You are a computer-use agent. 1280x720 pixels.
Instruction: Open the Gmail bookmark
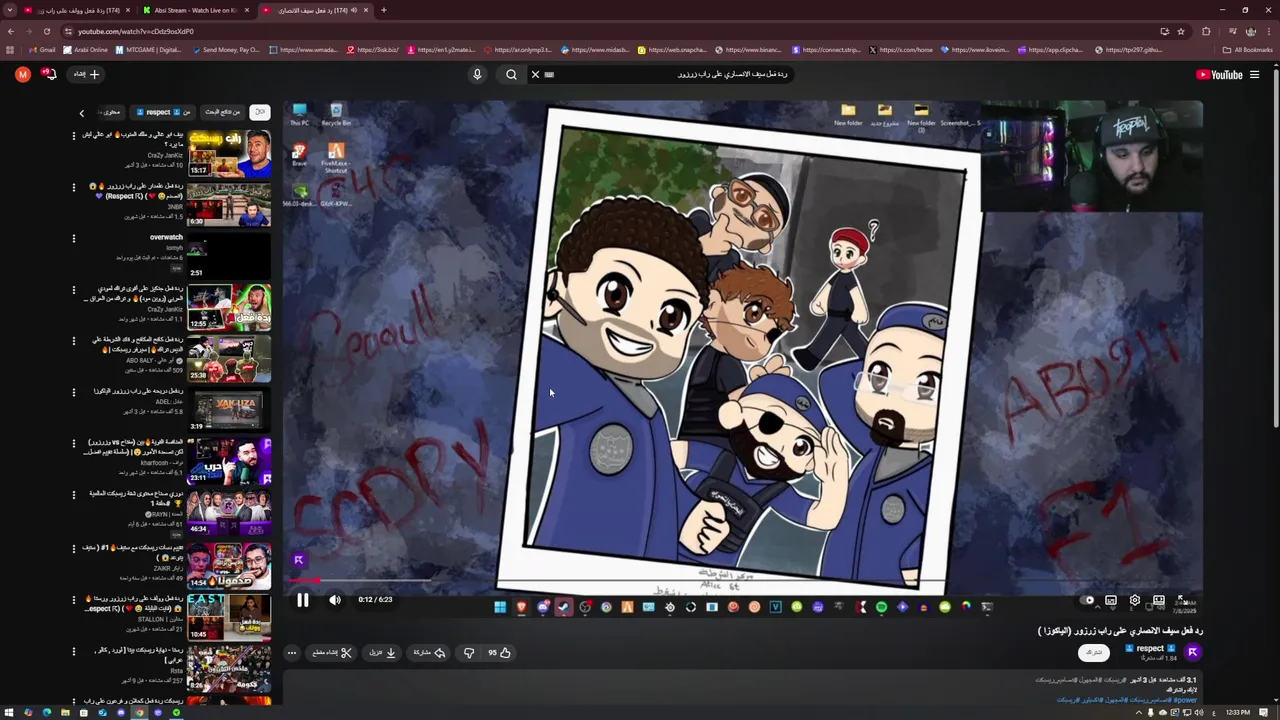[x=42, y=50]
